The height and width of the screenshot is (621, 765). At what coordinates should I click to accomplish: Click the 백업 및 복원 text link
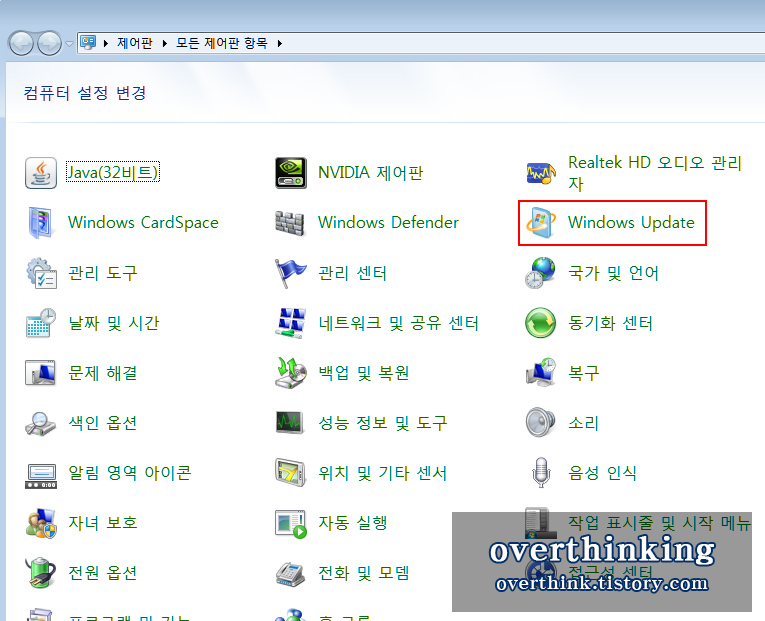coord(363,373)
